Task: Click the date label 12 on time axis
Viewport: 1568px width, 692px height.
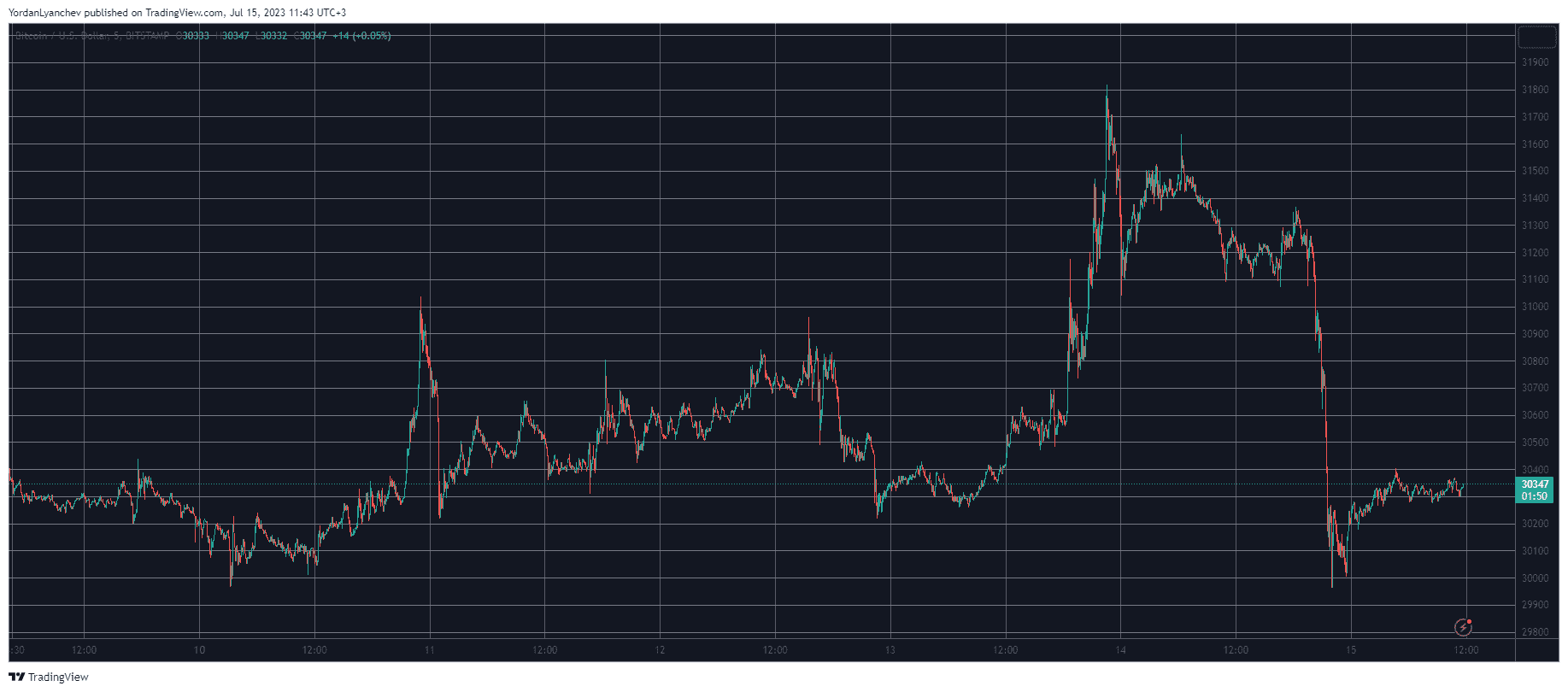Action: tap(660, 650)
